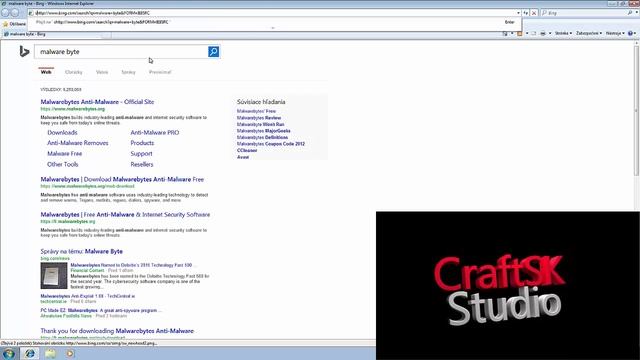This screenshot has height=360, width=640.
Task: Open the Help question-mark icon
Action: point(630,33)
